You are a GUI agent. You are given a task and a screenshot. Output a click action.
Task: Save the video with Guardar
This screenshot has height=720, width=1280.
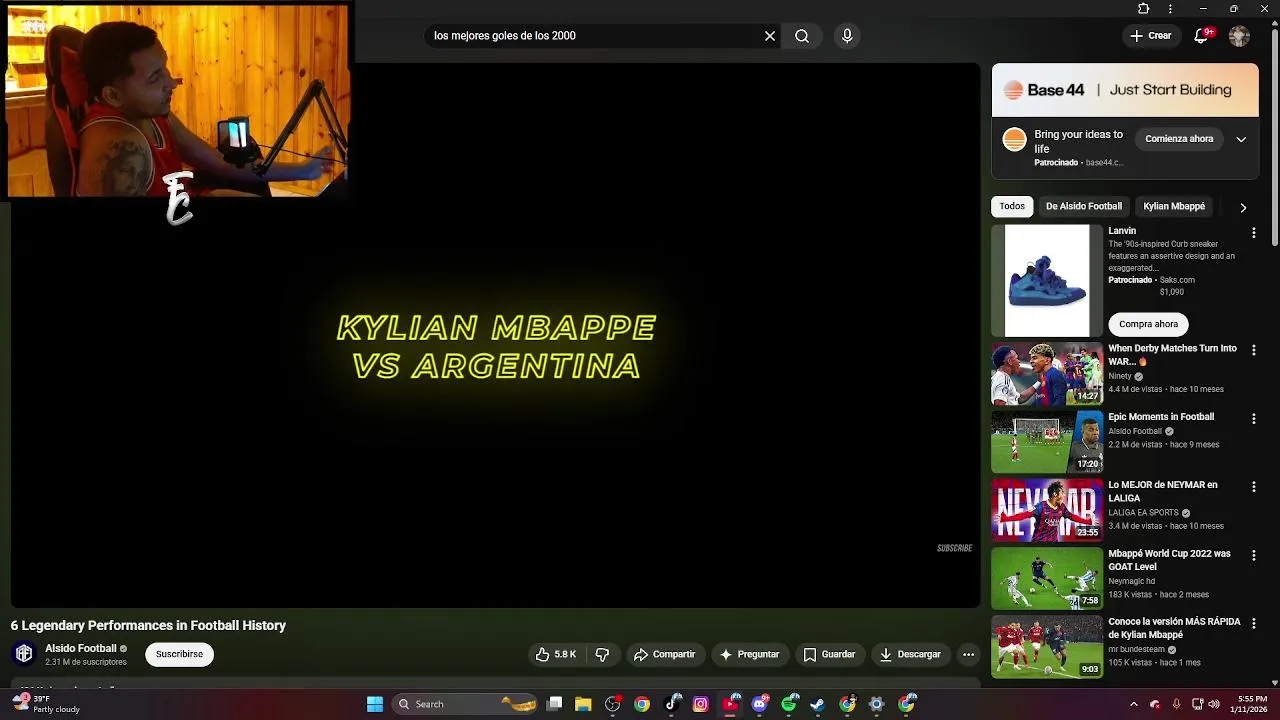click(829, 654)
